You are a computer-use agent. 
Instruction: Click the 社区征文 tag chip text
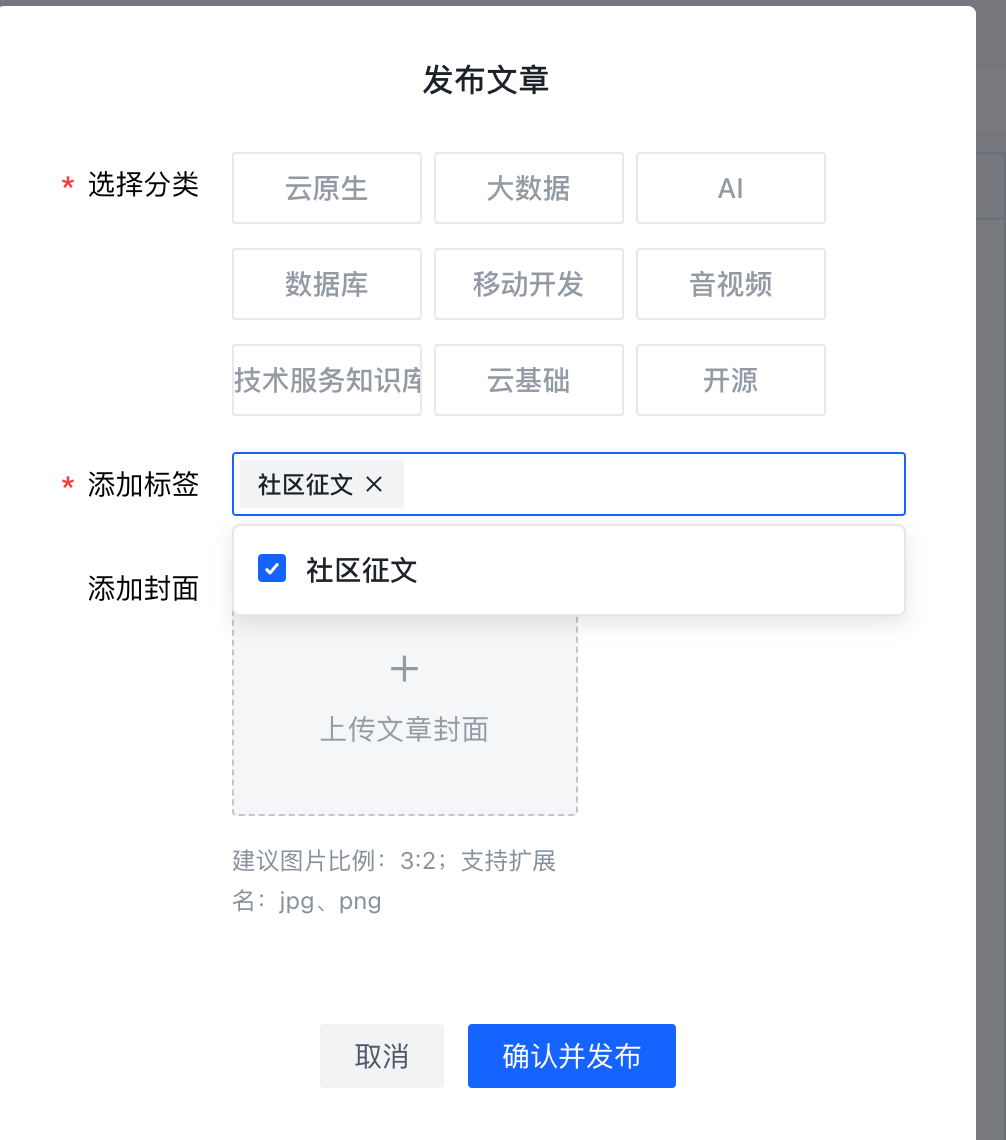click(x=305, y=485)
